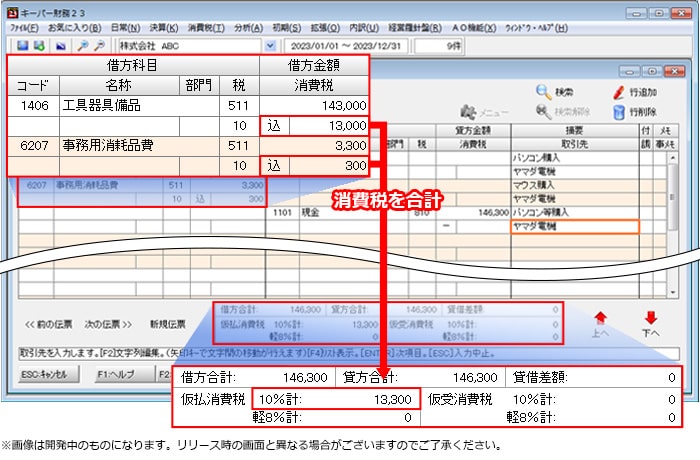Select the パソコン購入 summary cell

[575, 158]
